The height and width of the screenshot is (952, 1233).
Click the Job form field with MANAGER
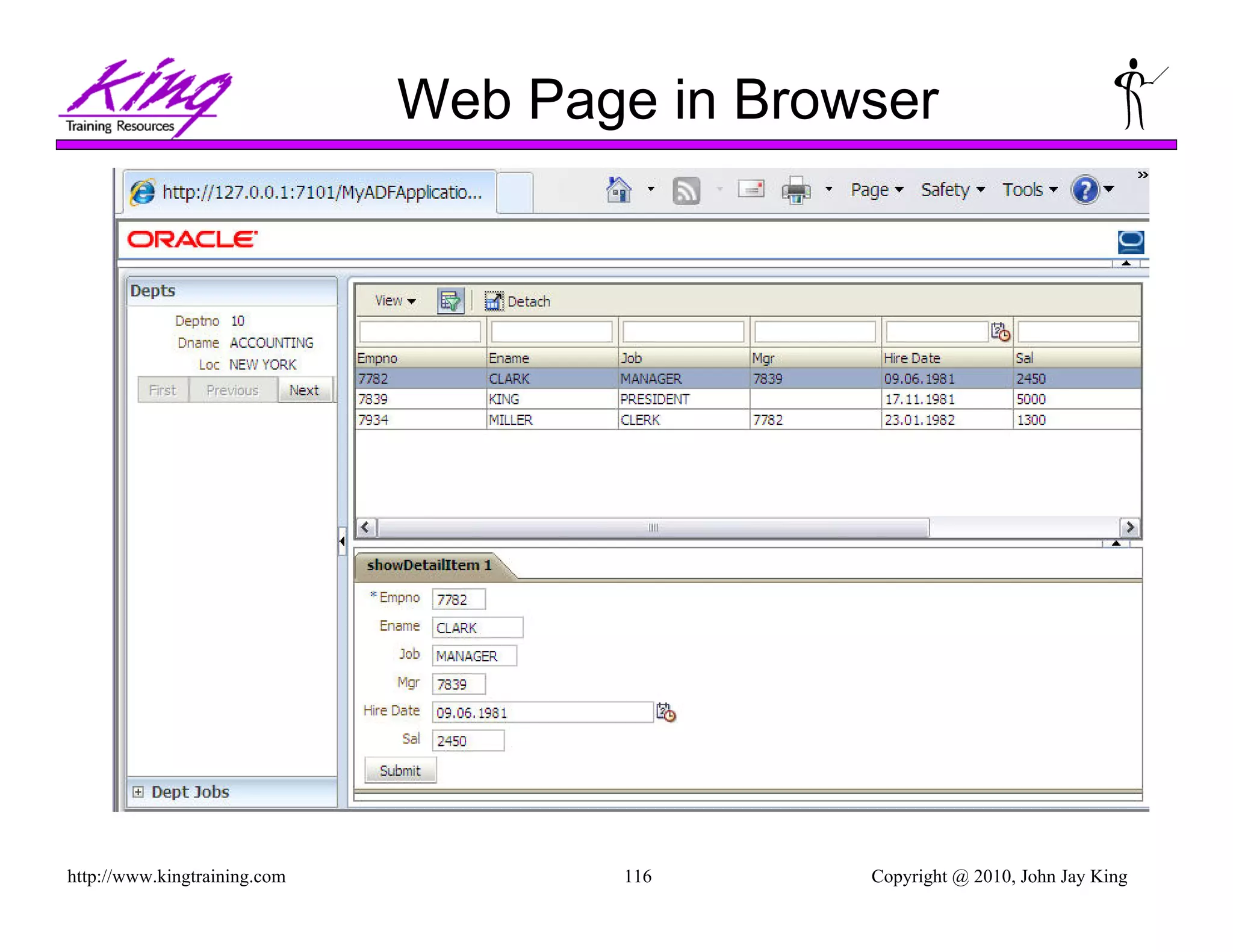(x=474, y=656)
